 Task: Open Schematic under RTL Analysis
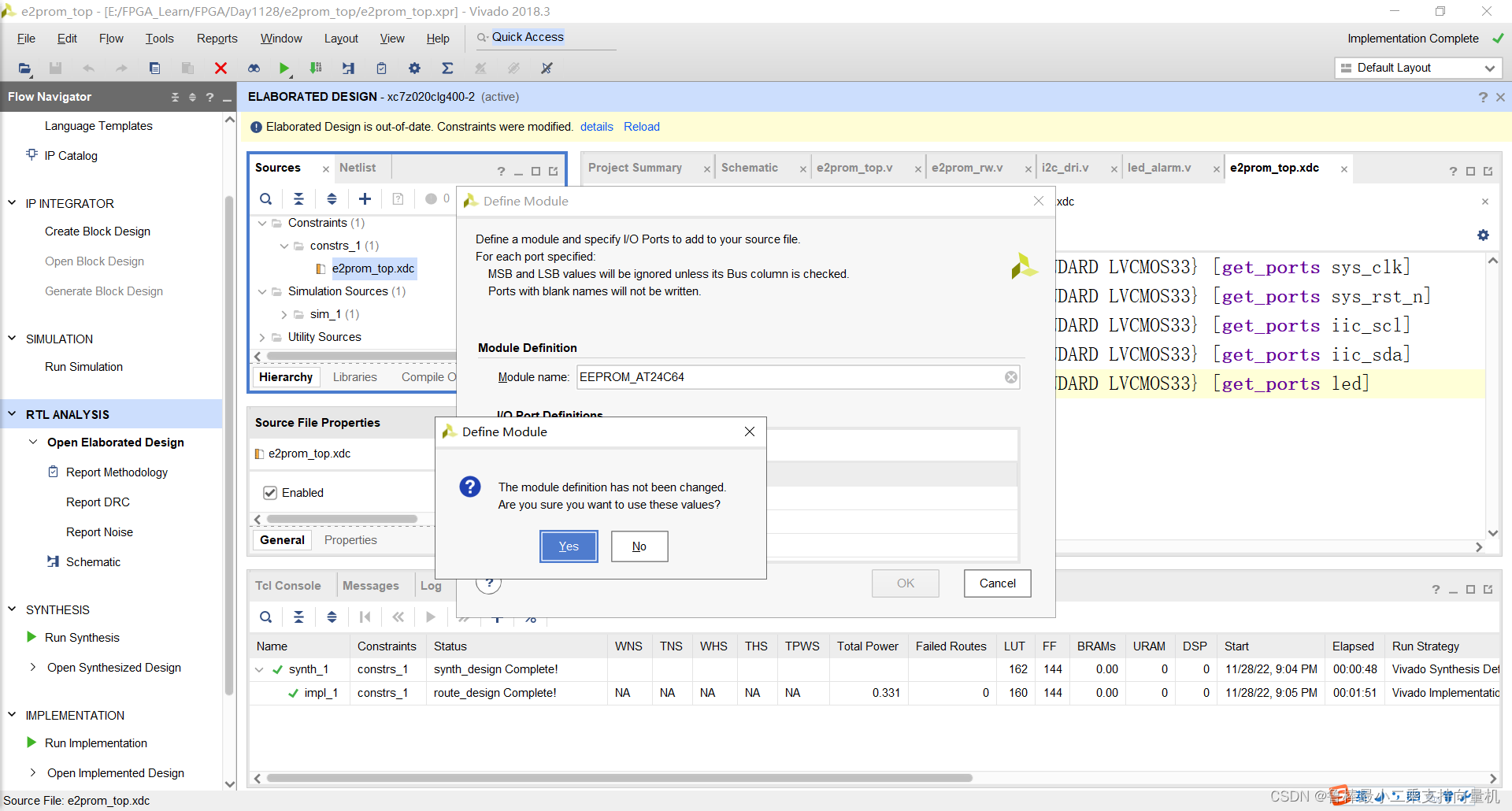[x=93, y=562]
